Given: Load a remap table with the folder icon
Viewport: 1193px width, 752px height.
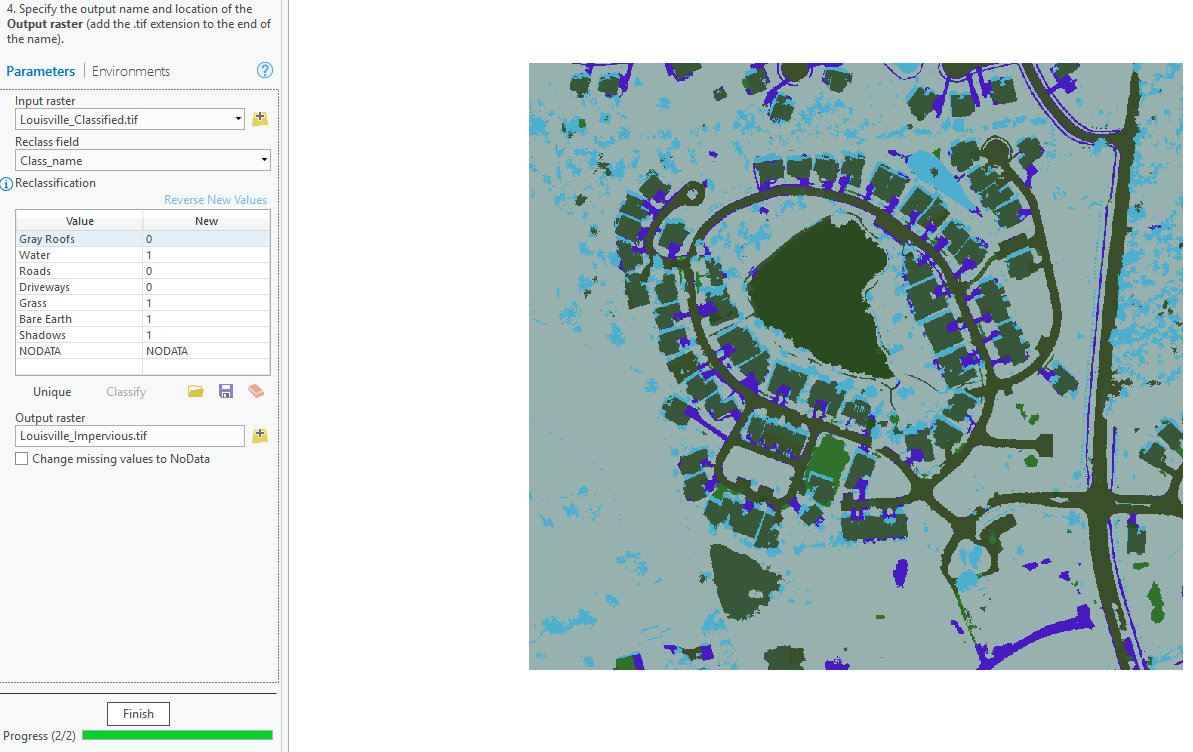Looking at the screenshot, I should pyautogui.click(x=195, y=390).
